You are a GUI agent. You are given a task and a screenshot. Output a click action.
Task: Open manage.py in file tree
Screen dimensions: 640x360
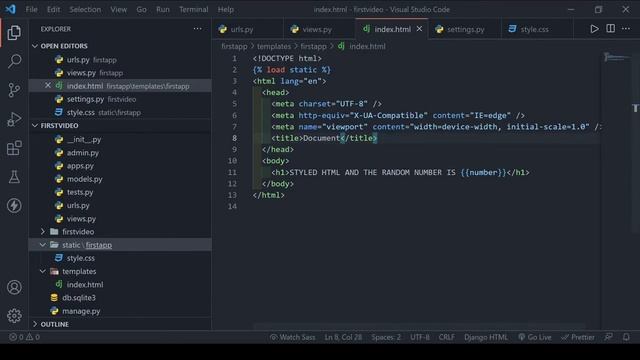click(x=120, y=311)
